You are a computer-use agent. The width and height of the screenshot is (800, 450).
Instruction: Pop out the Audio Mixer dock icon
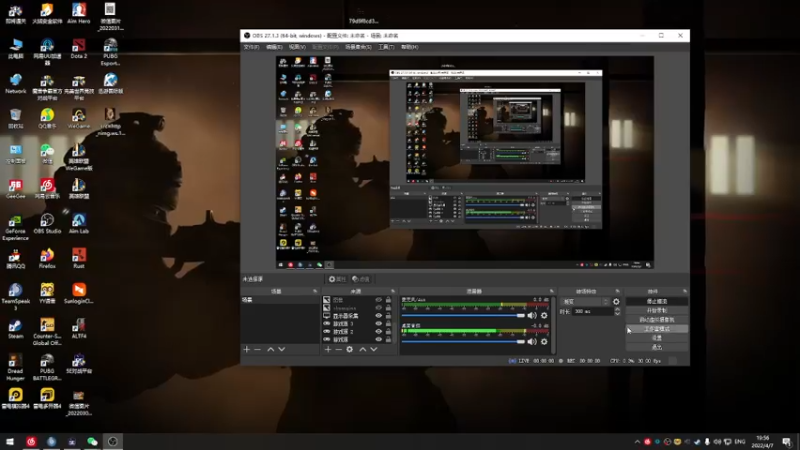(x=552, y=291)
